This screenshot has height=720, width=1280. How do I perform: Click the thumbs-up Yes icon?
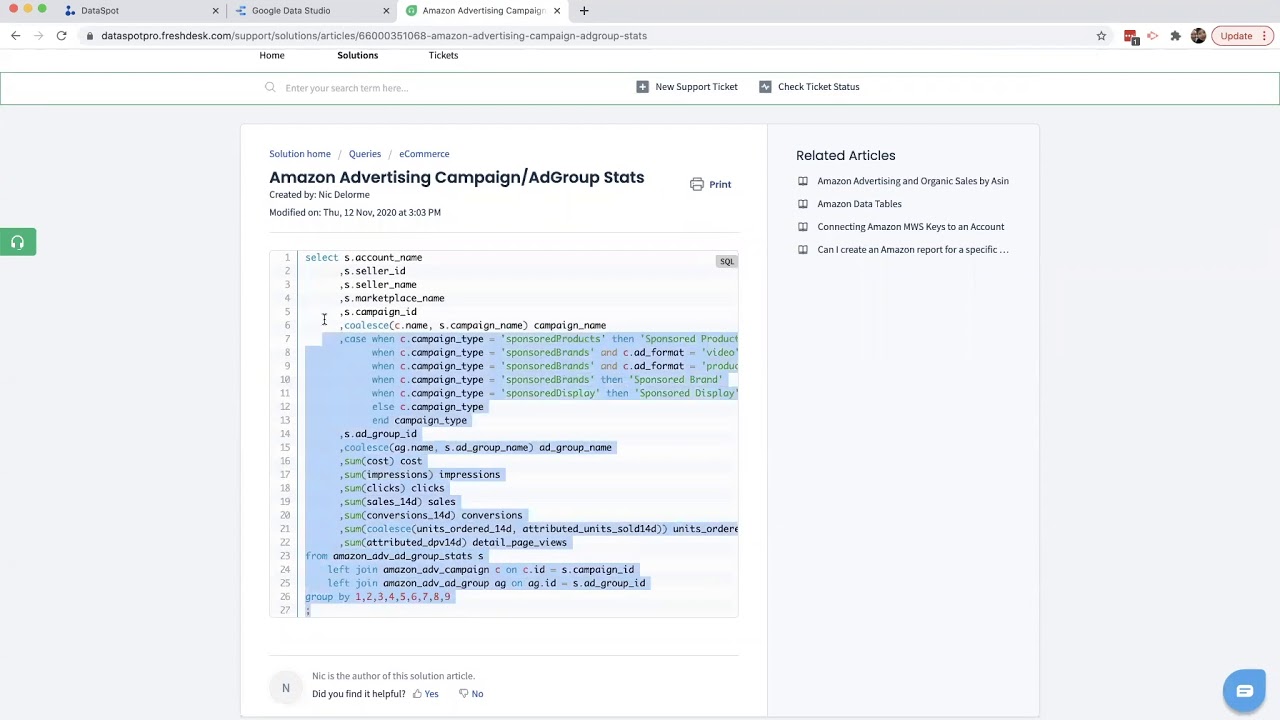(417, 694)
